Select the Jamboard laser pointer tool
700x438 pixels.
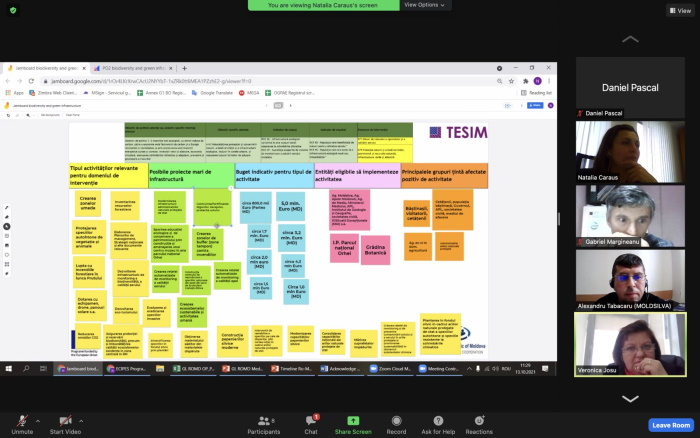7,274
